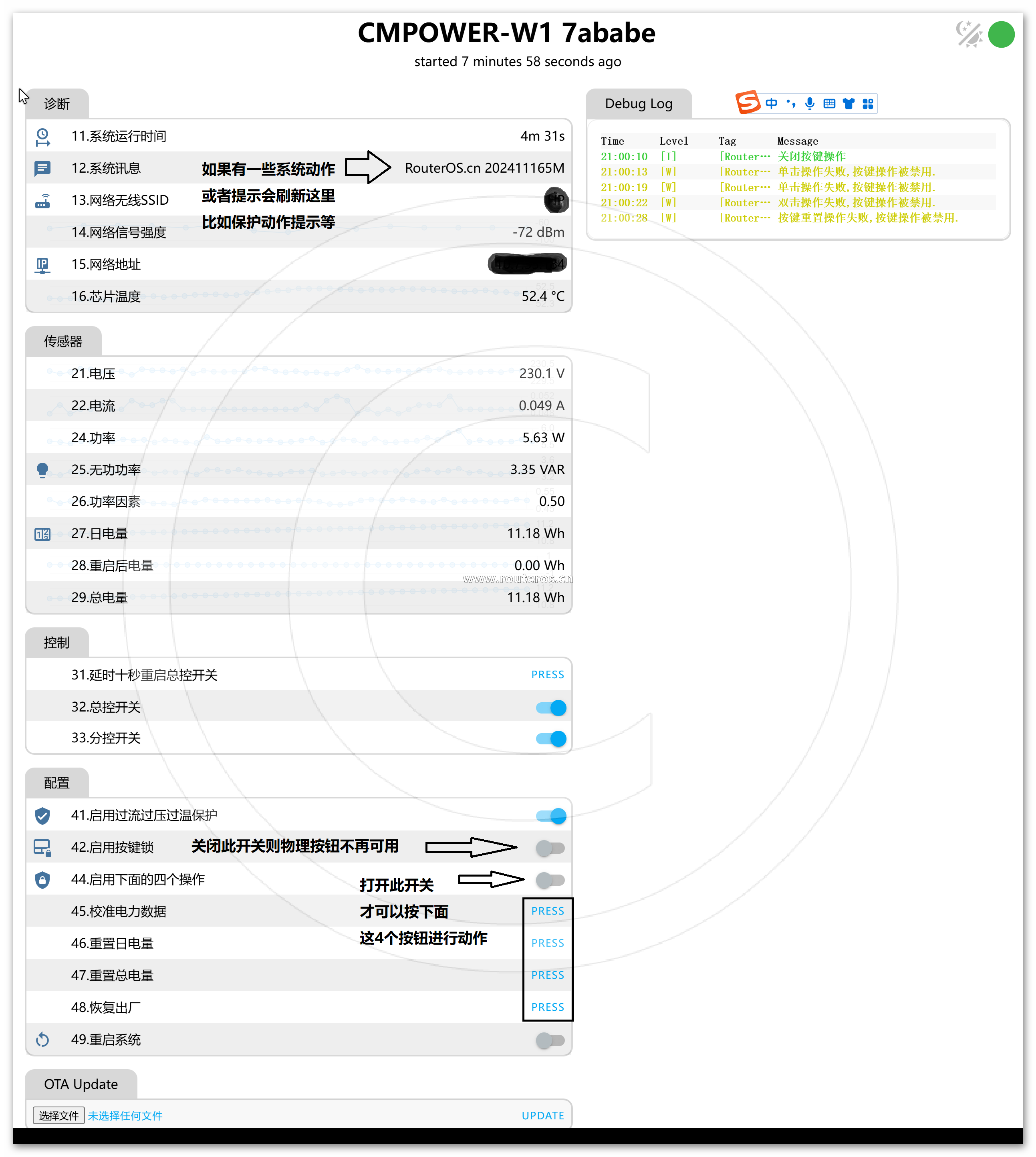Click the restart icon beside 49.重启系统

(x=43, y=1040)
